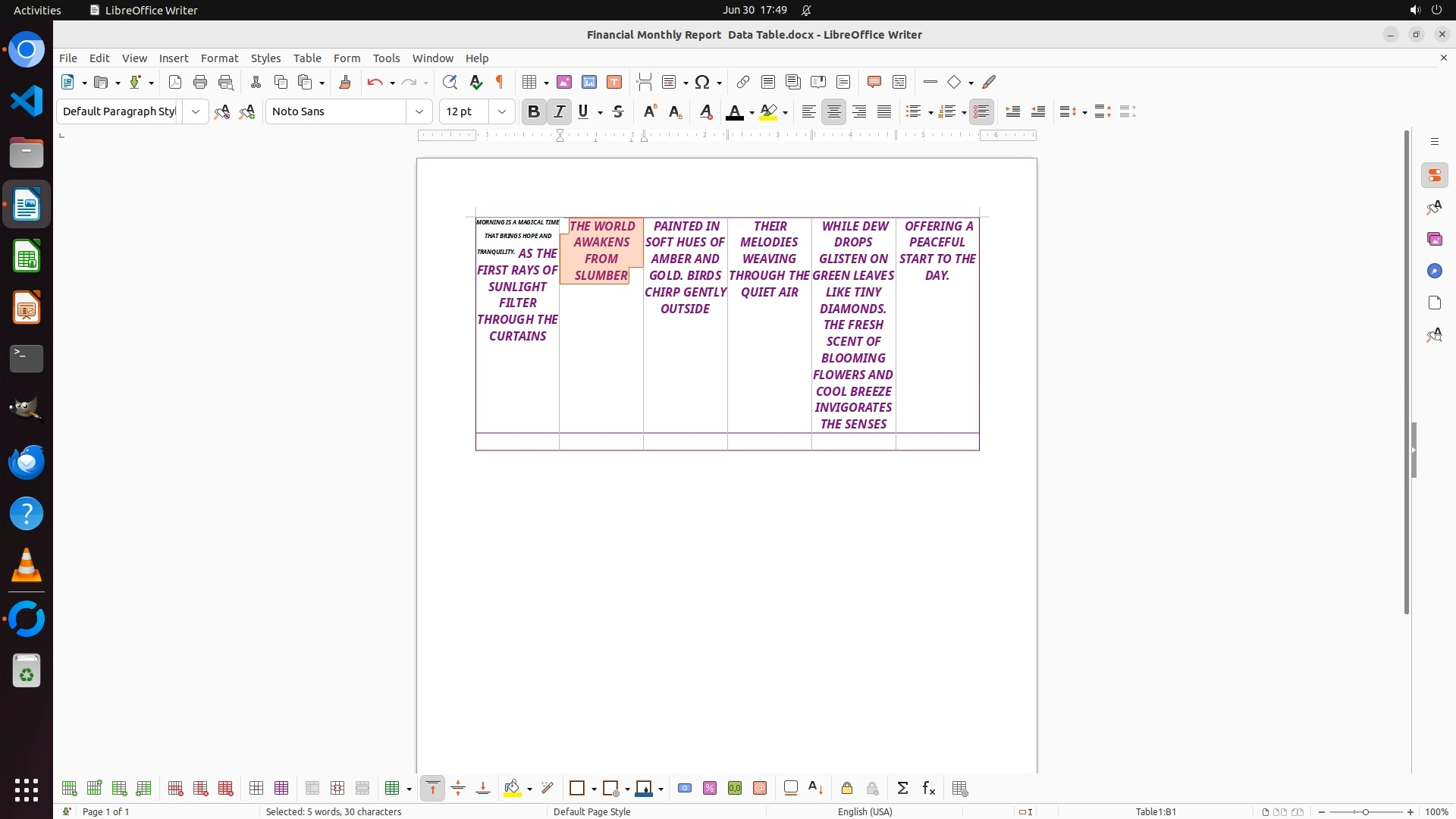Viewport: 1456px width, 819px height.
Task: Open the Format menu
Action: 219,58
